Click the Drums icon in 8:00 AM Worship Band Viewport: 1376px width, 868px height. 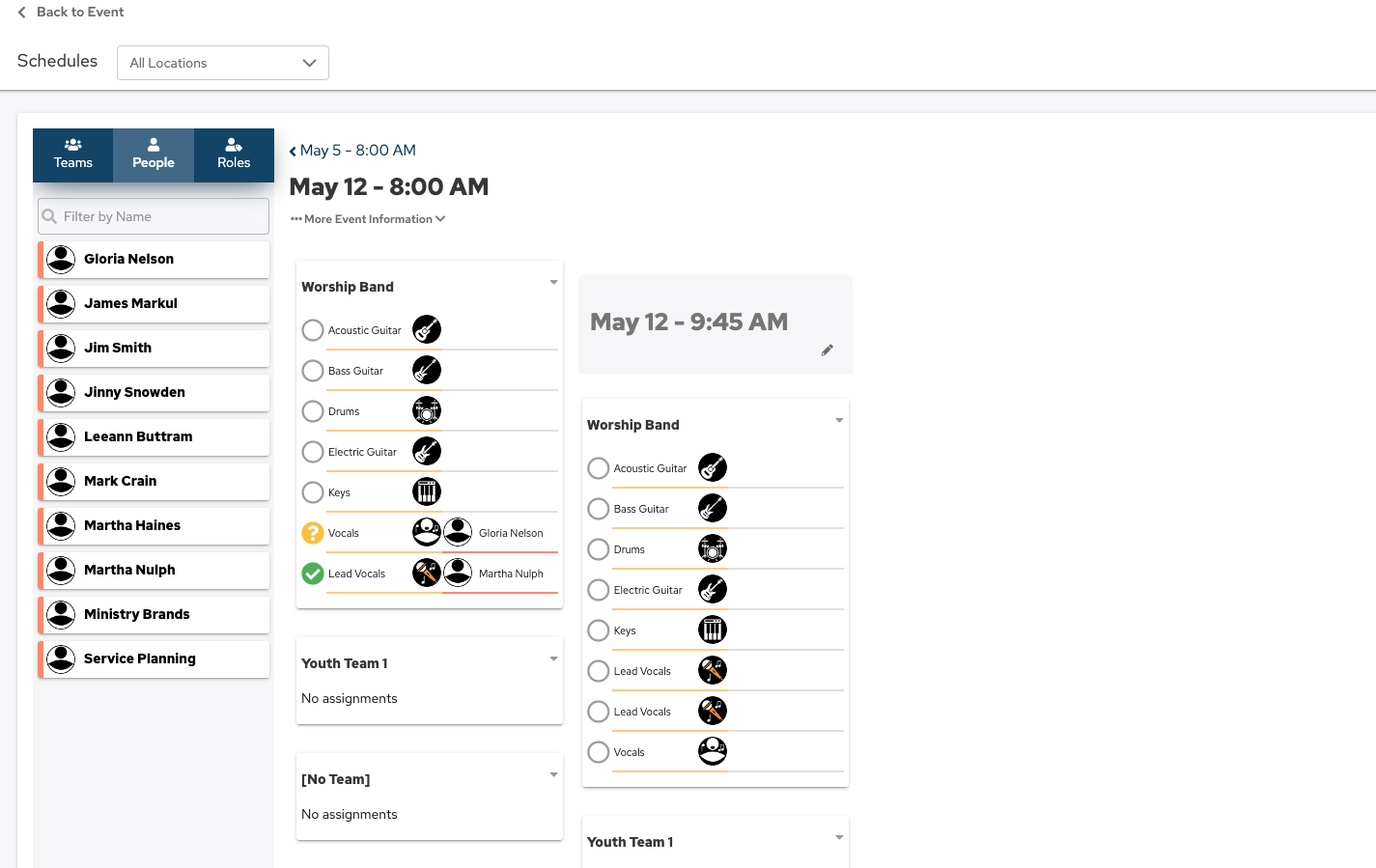[427, 411]
